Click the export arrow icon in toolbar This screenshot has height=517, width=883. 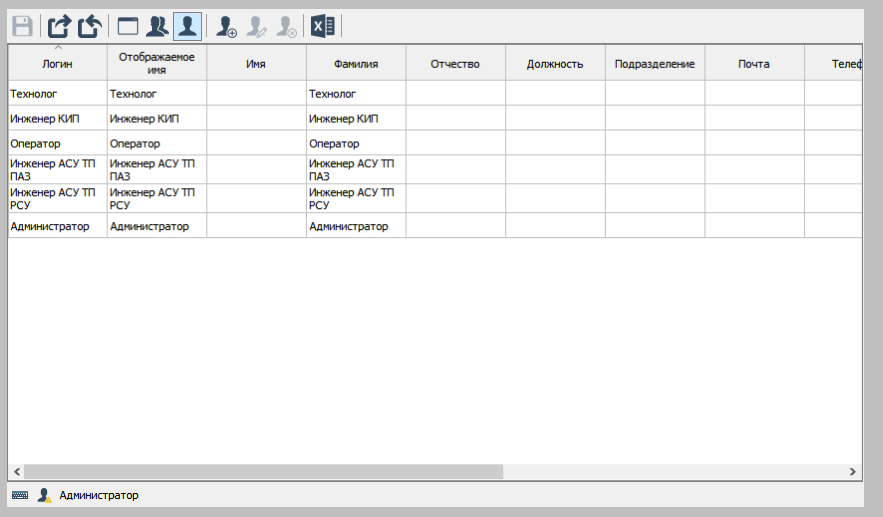point(60,26)
